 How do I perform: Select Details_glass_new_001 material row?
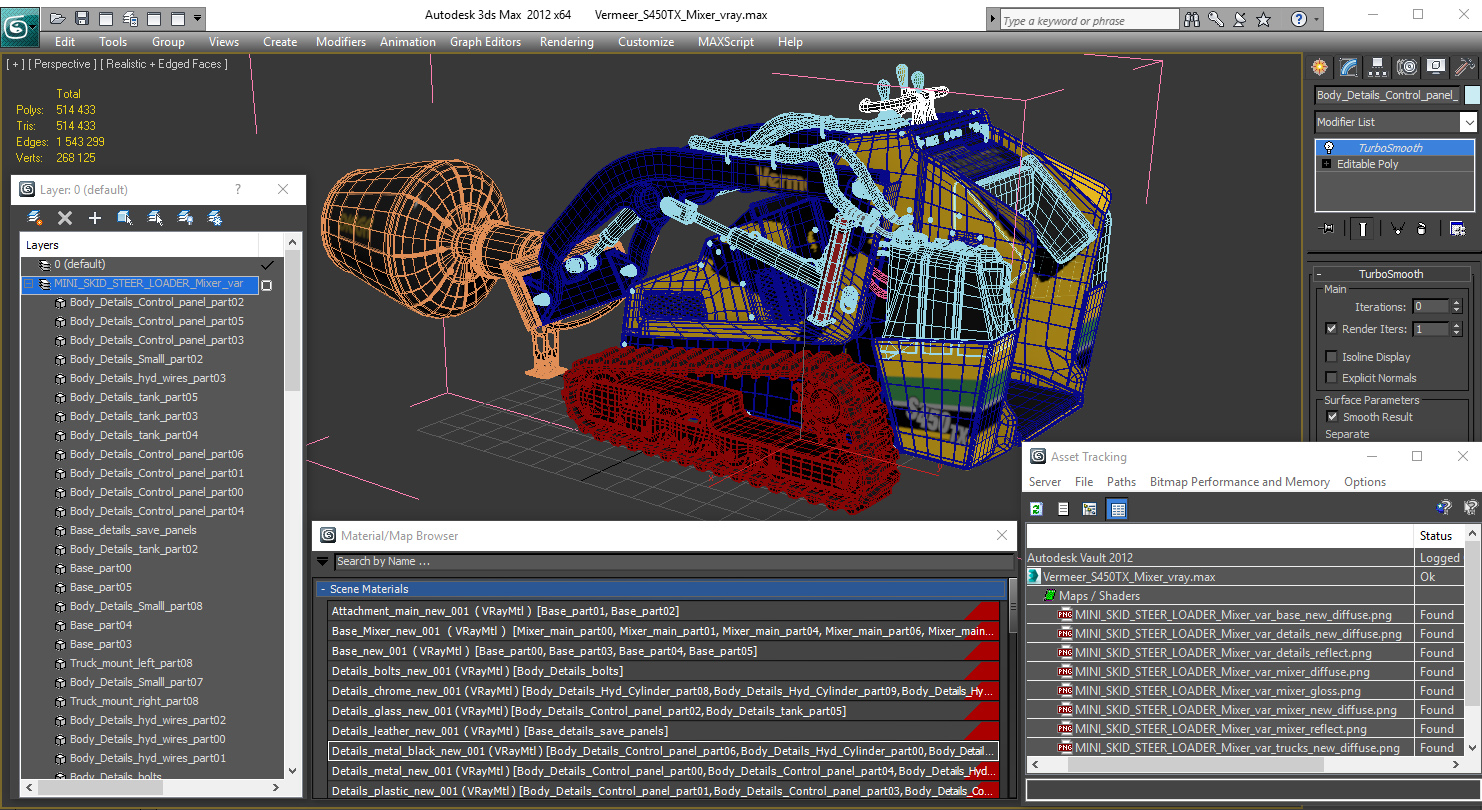(x=664, y=711)
